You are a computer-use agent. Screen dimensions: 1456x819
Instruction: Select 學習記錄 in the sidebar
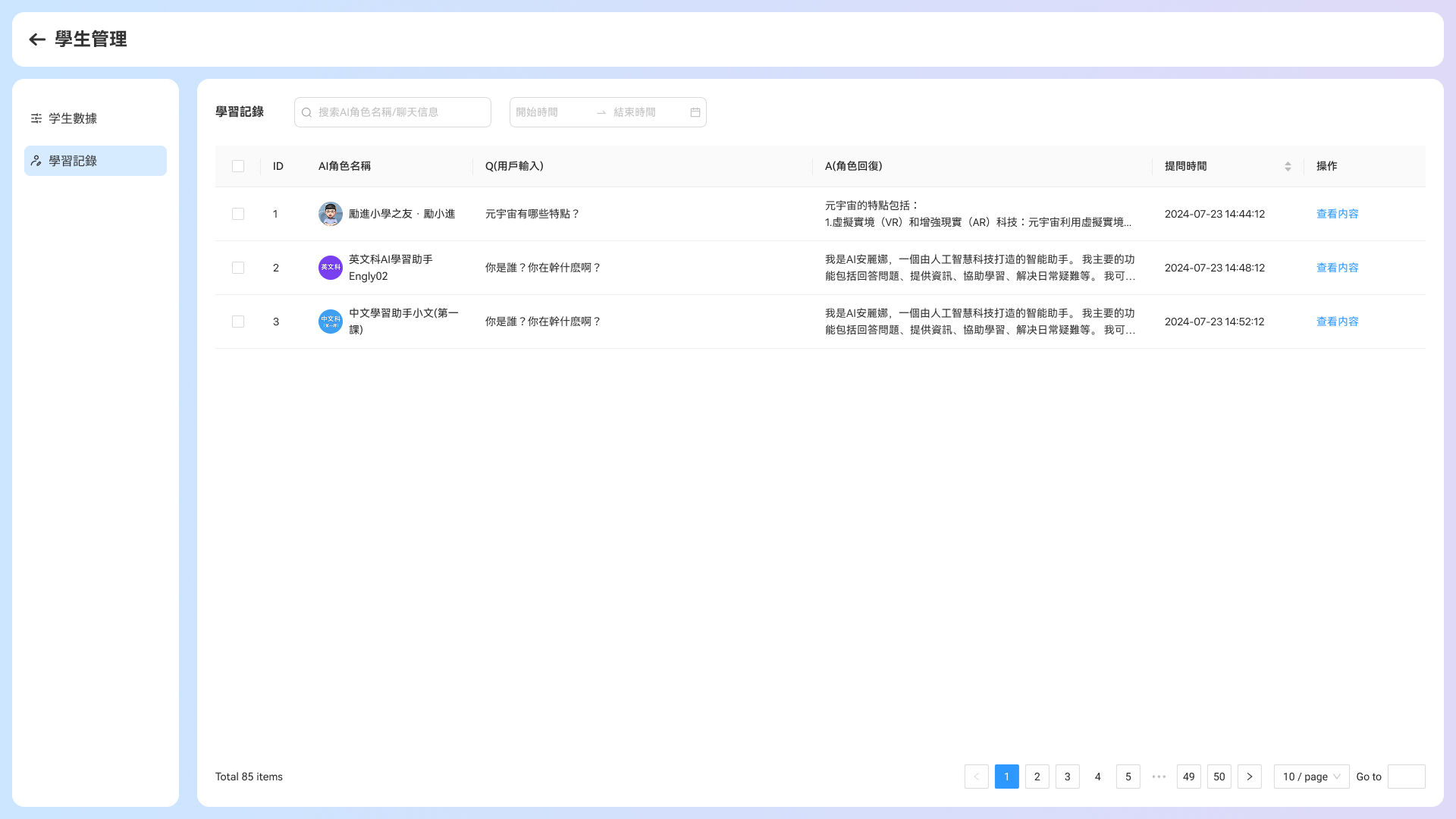[96, 161]
